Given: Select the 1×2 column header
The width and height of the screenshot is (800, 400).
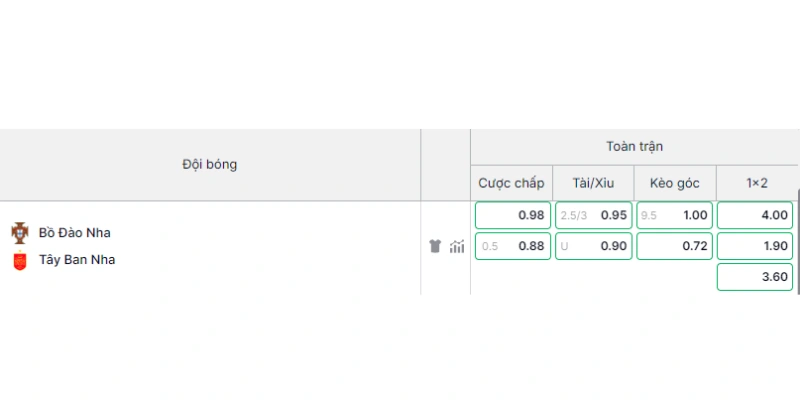Looking at the screenshot, I should [757, 183].
